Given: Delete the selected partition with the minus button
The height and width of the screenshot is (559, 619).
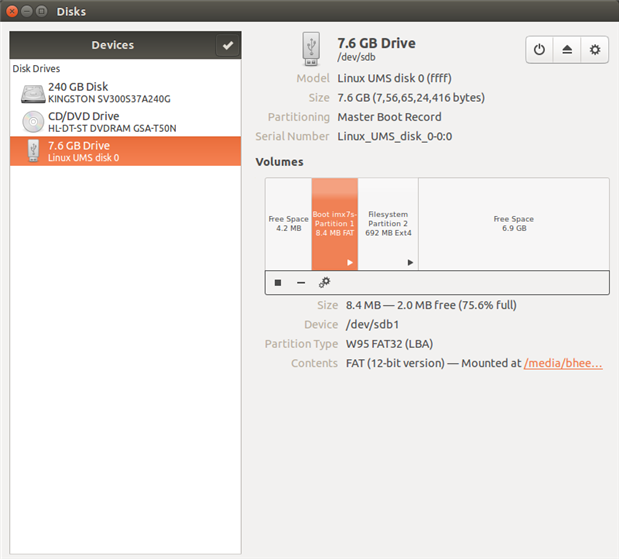Looking at the screenshot, I should [x=301, y=283].
